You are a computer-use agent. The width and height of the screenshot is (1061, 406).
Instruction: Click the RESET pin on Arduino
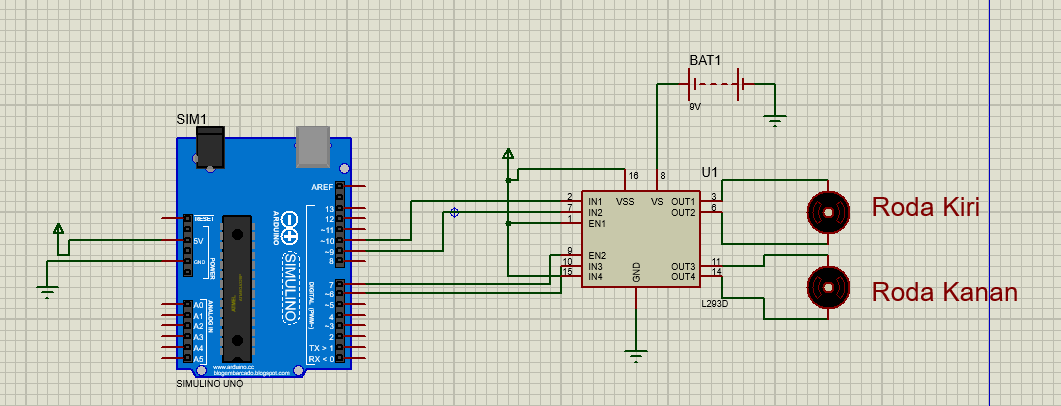click(x=187, y=219)
